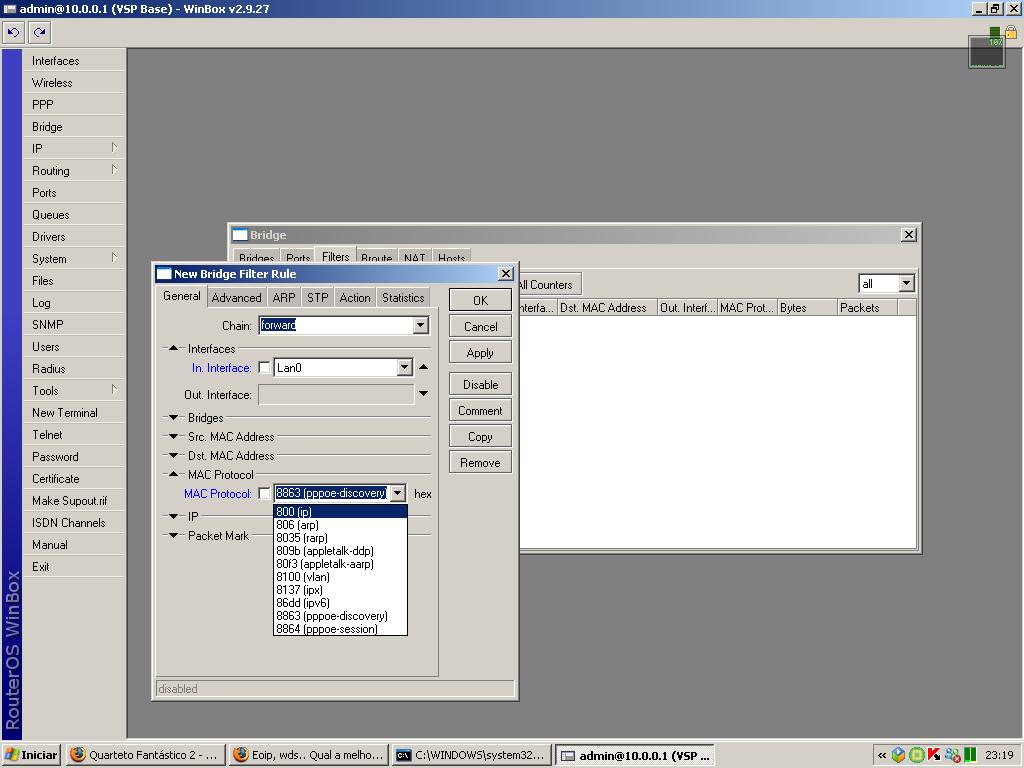Select 80f3 (appletalk-aarp) protocol option

point(340,564)
